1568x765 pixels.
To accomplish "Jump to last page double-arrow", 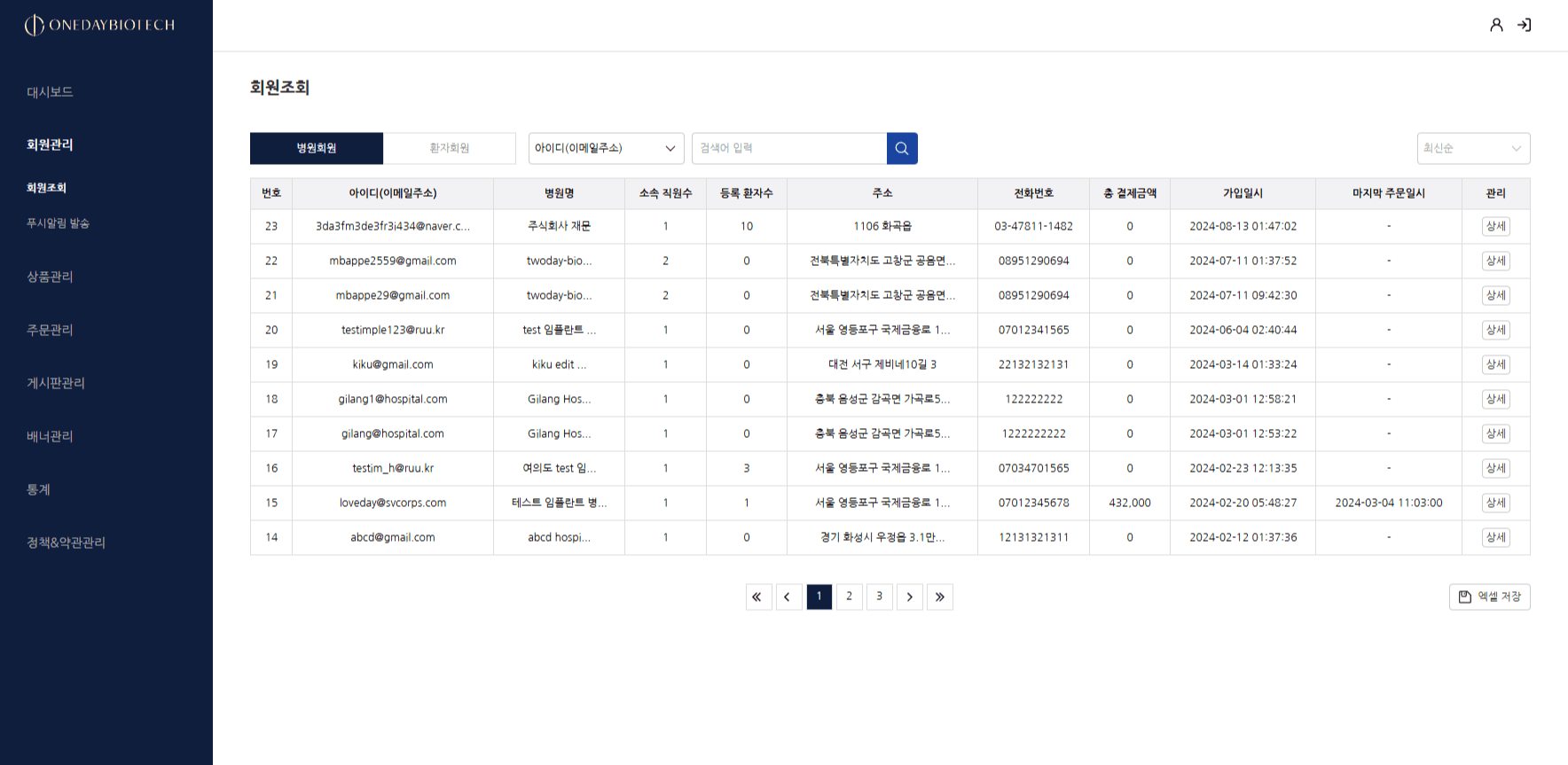I will [940, 597].
